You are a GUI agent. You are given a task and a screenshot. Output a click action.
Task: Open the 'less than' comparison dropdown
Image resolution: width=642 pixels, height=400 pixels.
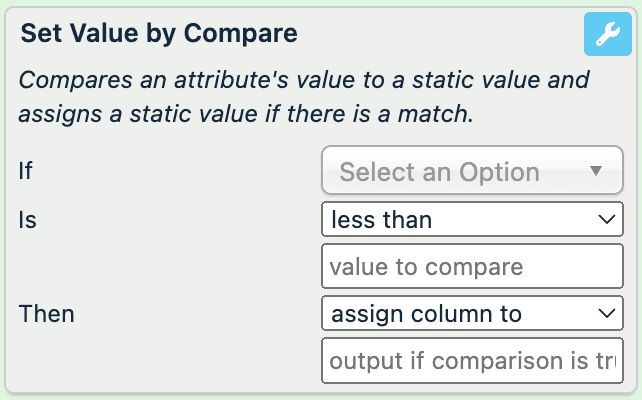472,220
